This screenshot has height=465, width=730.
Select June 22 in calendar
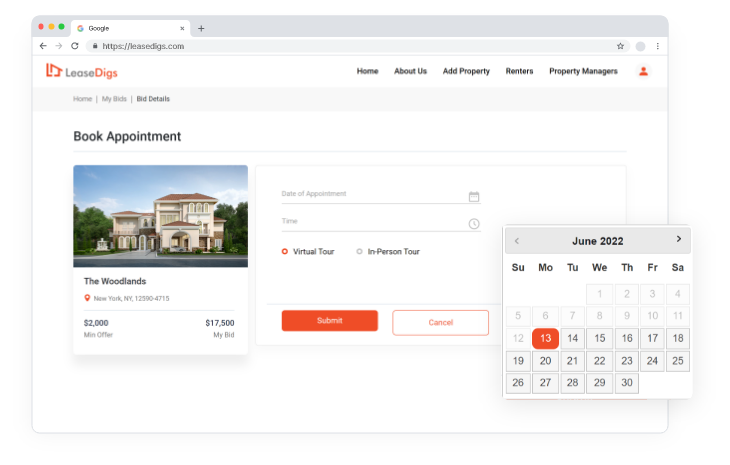tap(600, 361)
